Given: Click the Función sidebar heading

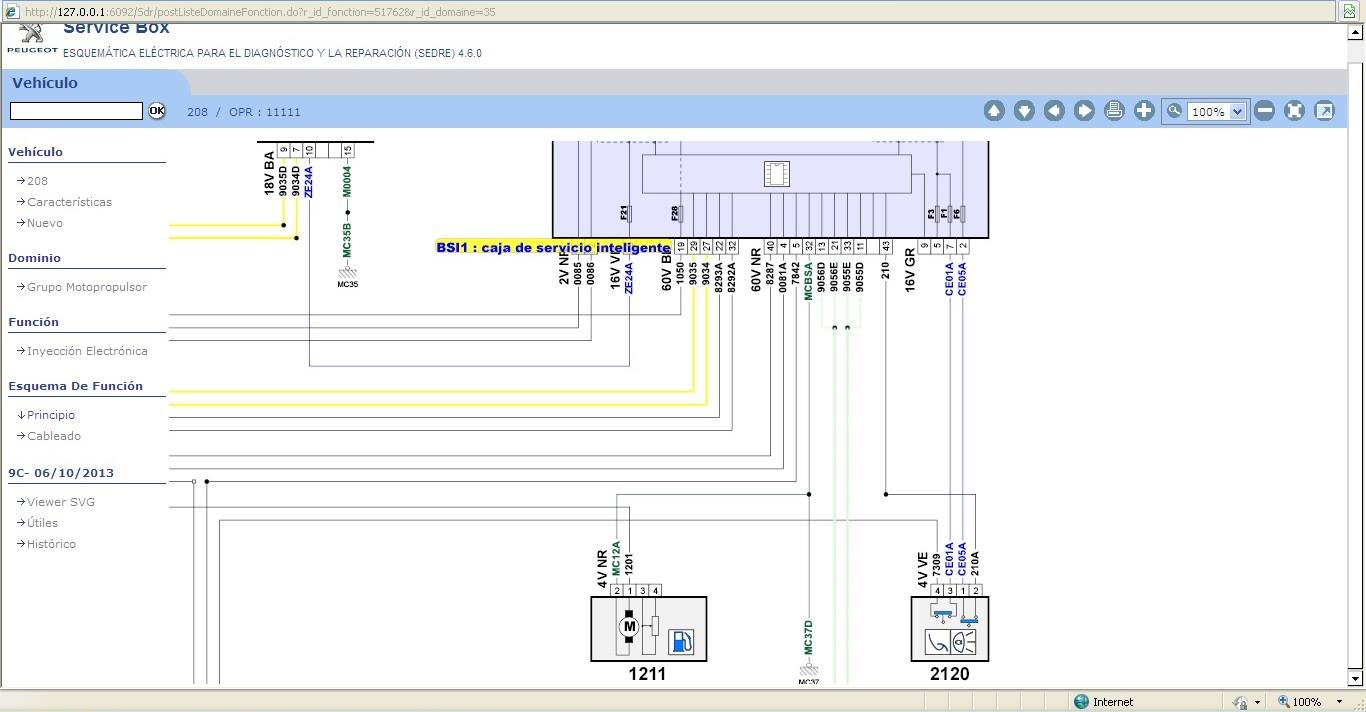Looking at the screenshot, I should (33, 322).
